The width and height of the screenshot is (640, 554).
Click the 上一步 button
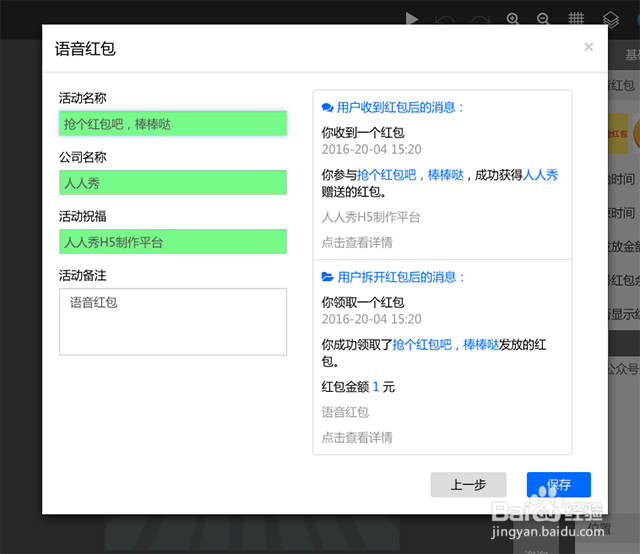pyautogui.click(x=469, y=485)
